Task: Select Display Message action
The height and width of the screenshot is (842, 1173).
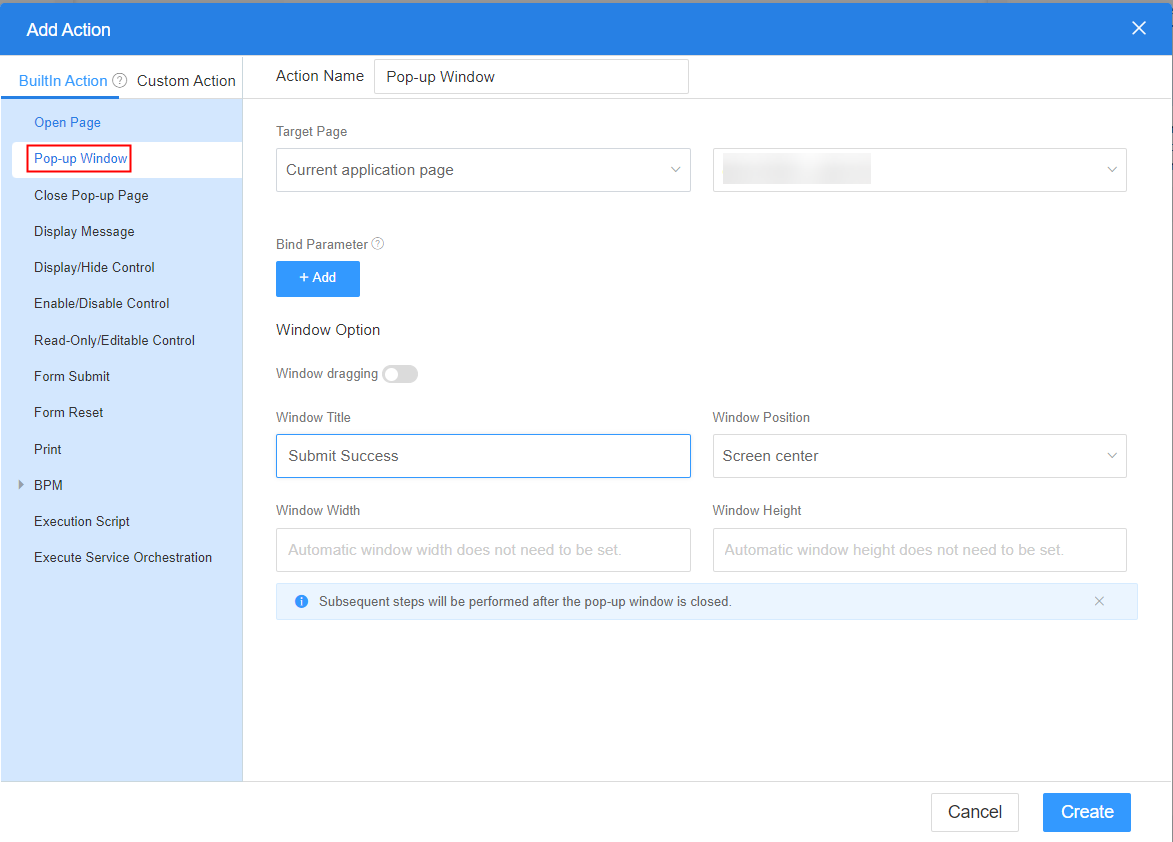Action: click(85, 232)
